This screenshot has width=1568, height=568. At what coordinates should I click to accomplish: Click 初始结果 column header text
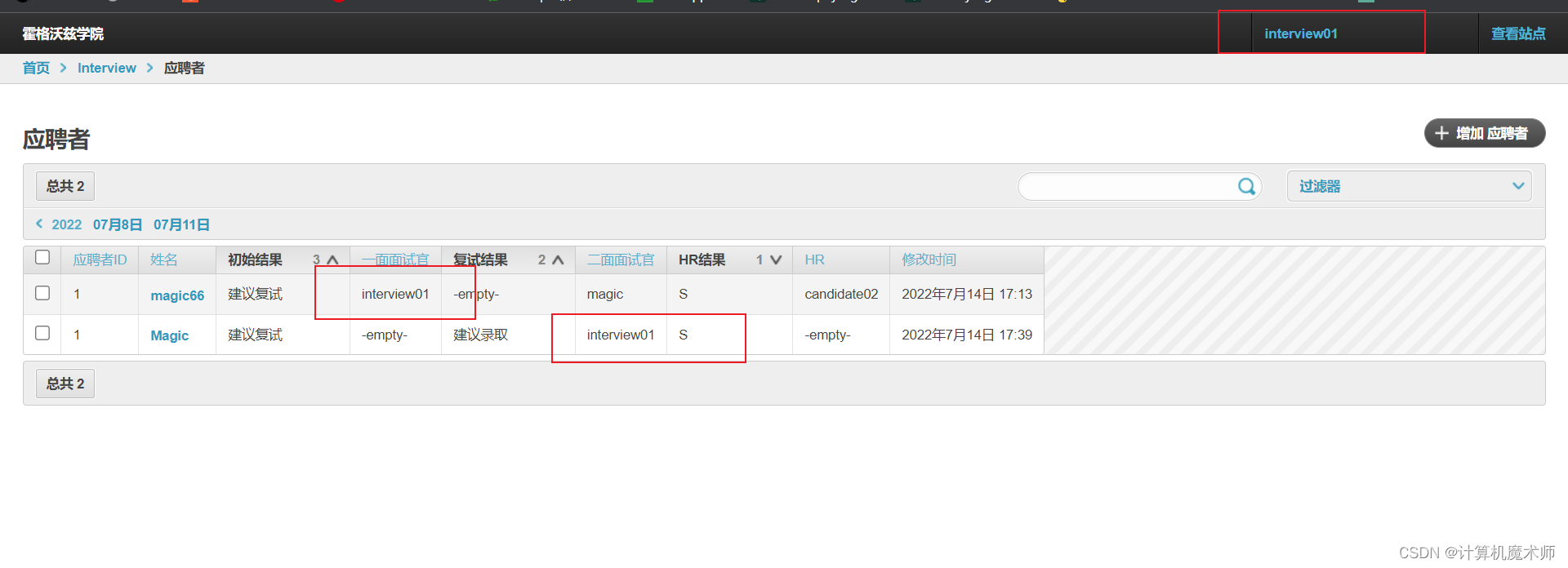255,260
